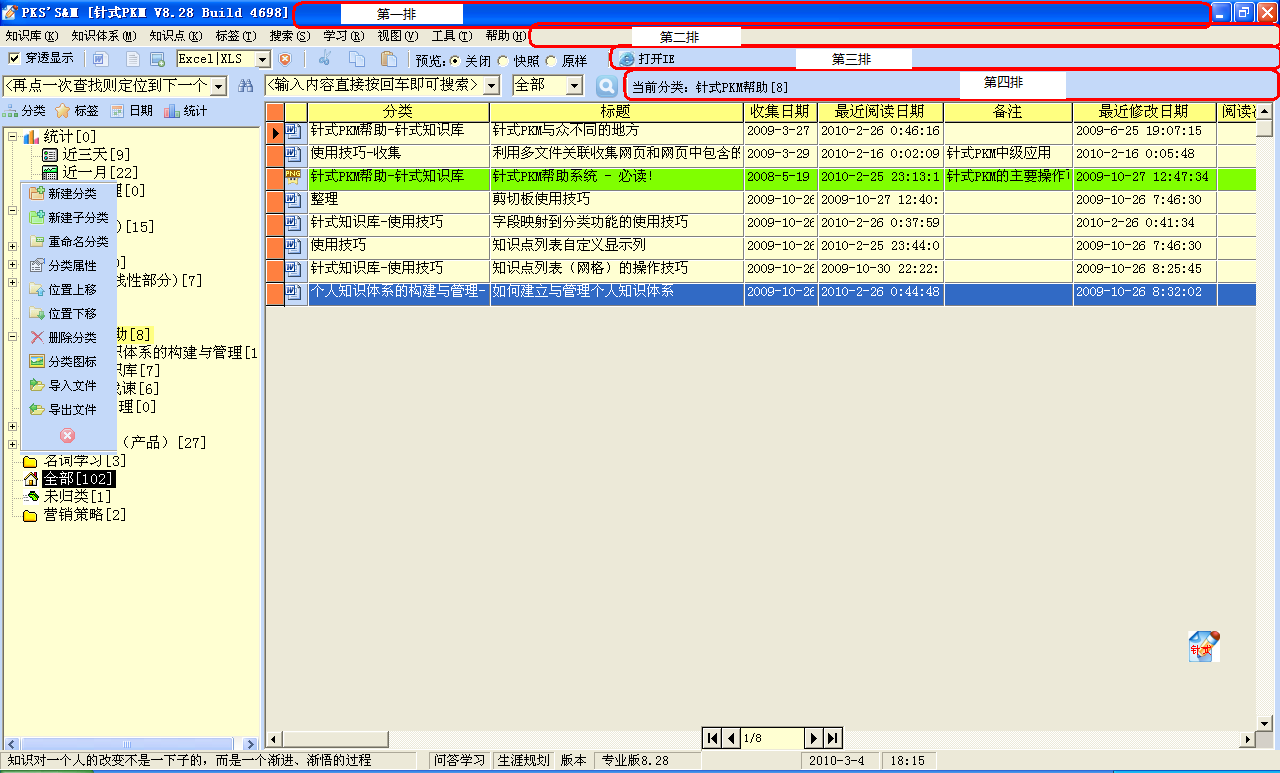This screenshot has width=1280, height=773.
Task: Switch to the 标签 view tab
Action: coord(77,111)
